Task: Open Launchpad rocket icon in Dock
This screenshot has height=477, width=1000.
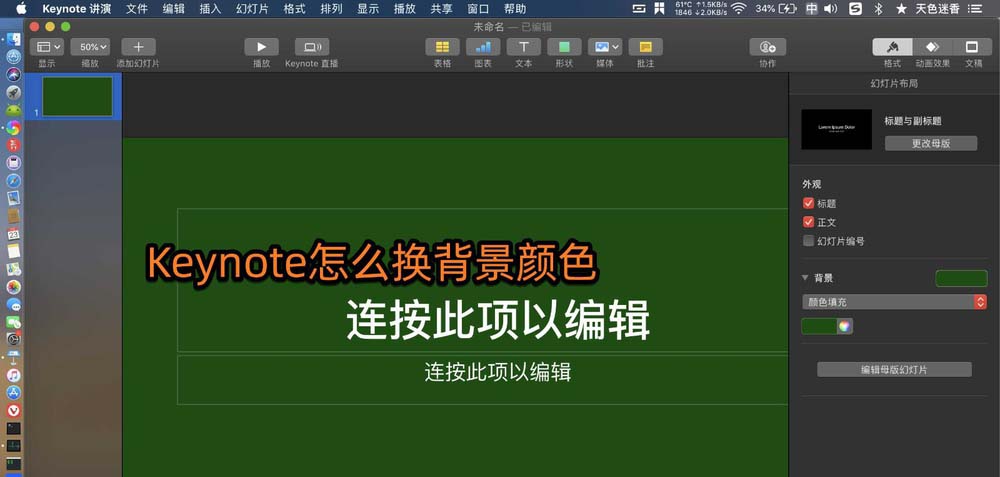Action: pos(13,93)
